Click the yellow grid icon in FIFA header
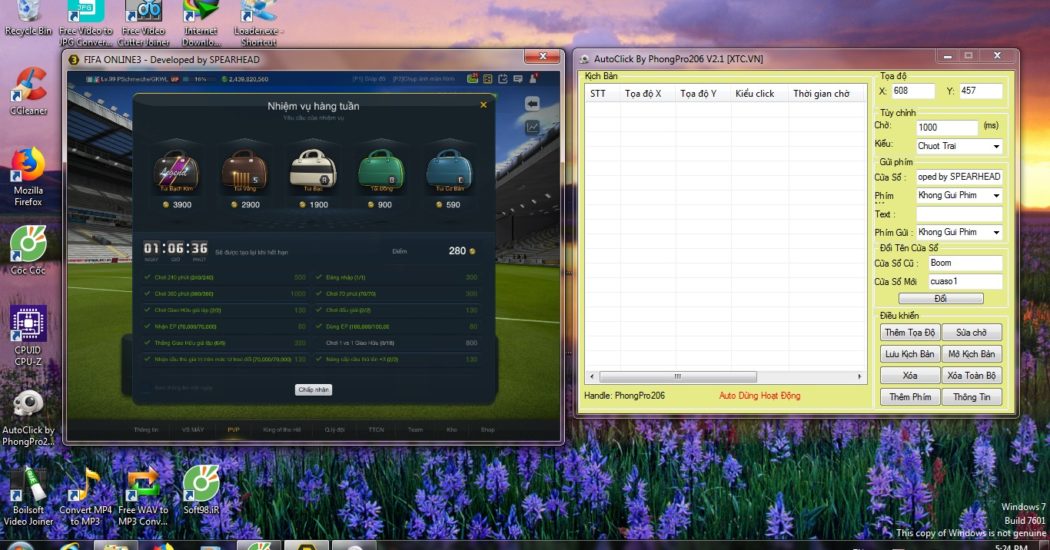 [x=488, y=79]
